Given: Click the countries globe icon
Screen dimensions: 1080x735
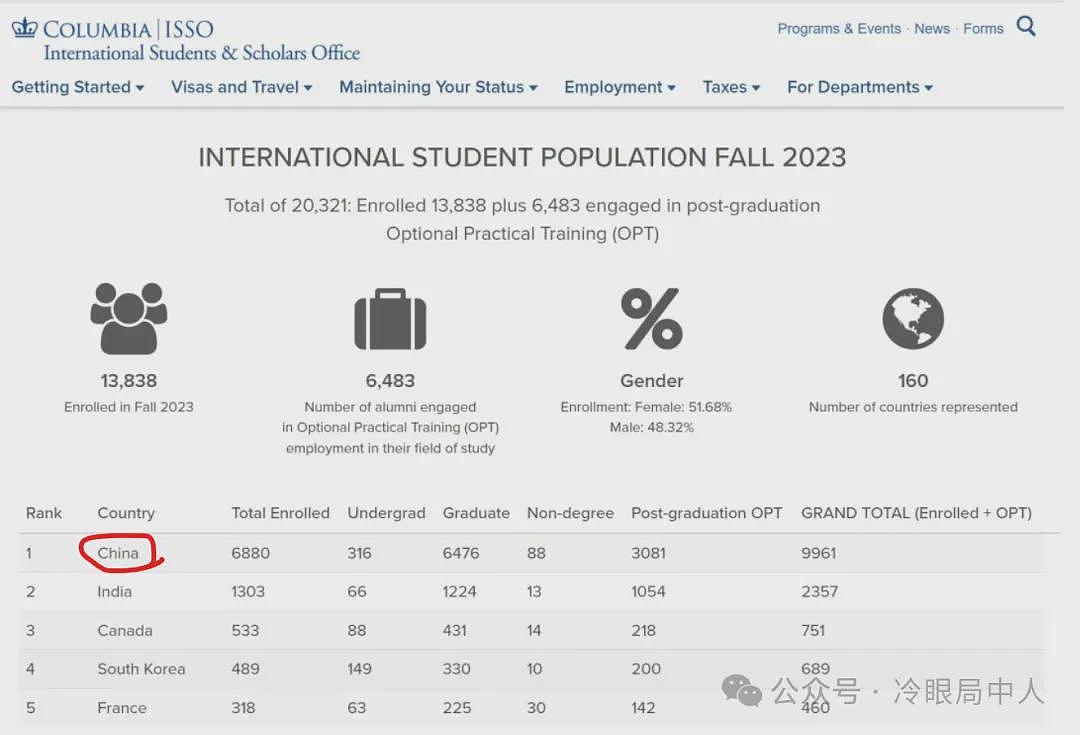Looking at the screenshot, I should [913, 318].
